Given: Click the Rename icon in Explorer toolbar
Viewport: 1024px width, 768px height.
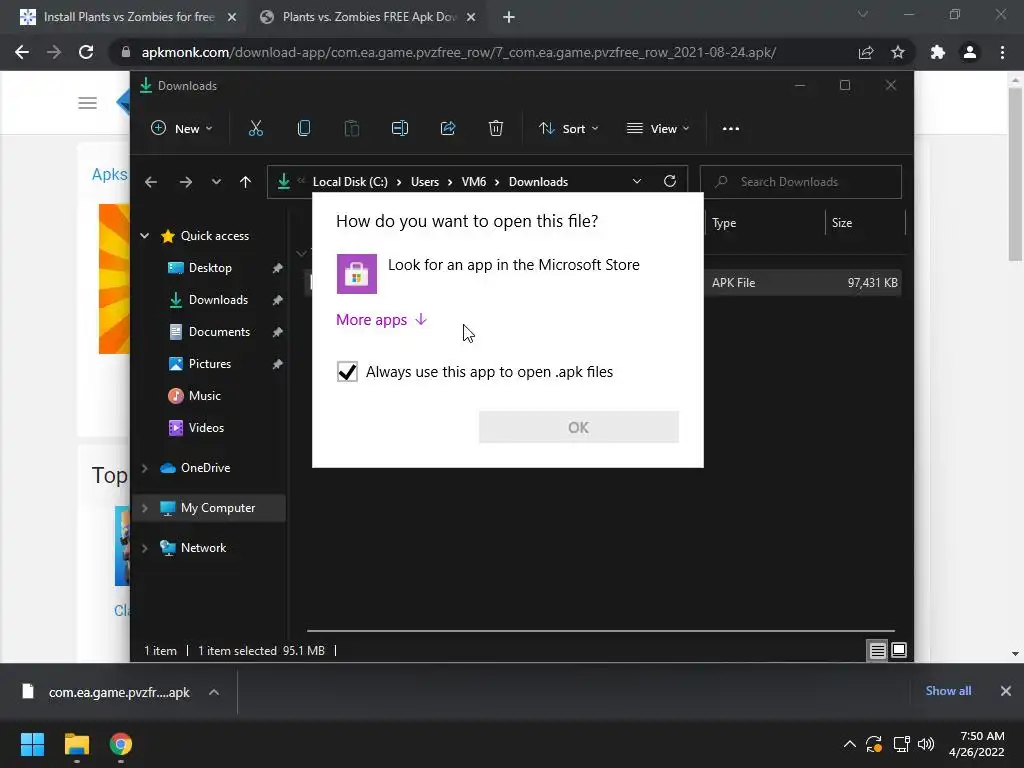Looking at the screenshot, I should [x=400, y=129].
